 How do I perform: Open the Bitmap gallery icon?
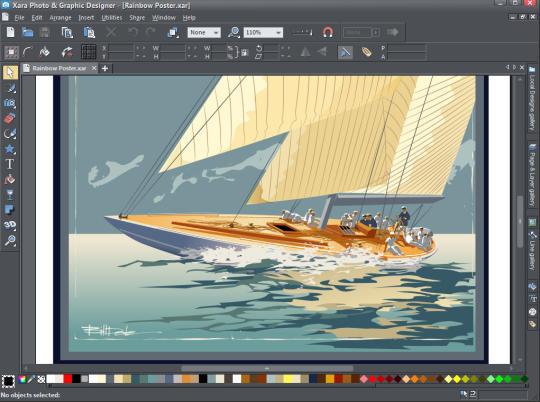click(532, 223)
